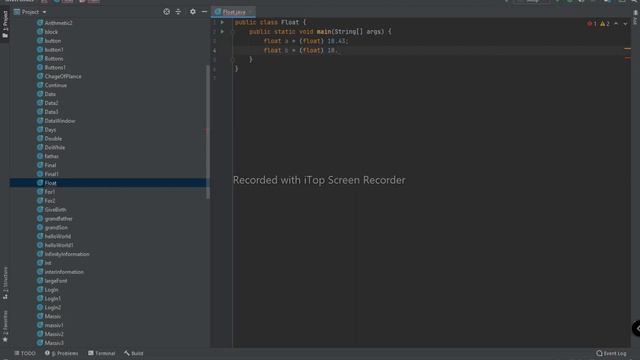Open the Favorites tool window side tab

pyautogui.click(x=5, y=326)
